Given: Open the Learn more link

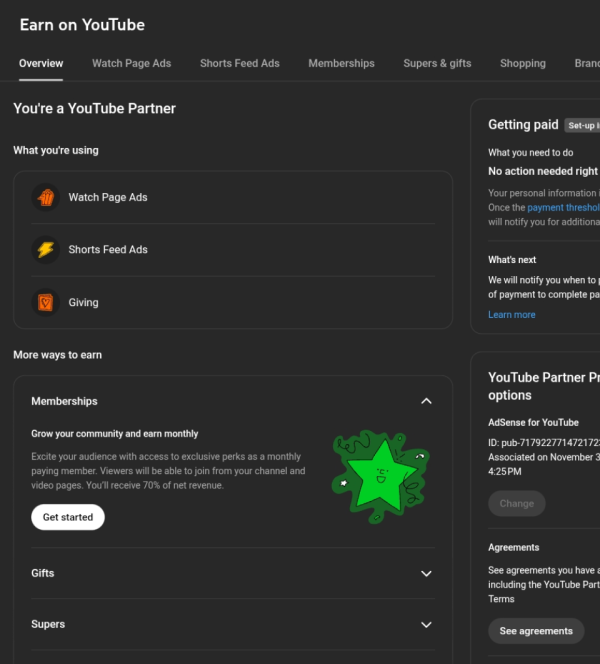Looking at the screenshot, I should (511, 315).
